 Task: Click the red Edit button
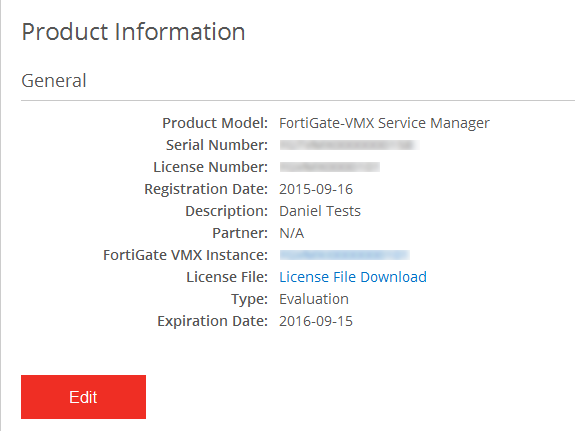[x=83, y=397]
